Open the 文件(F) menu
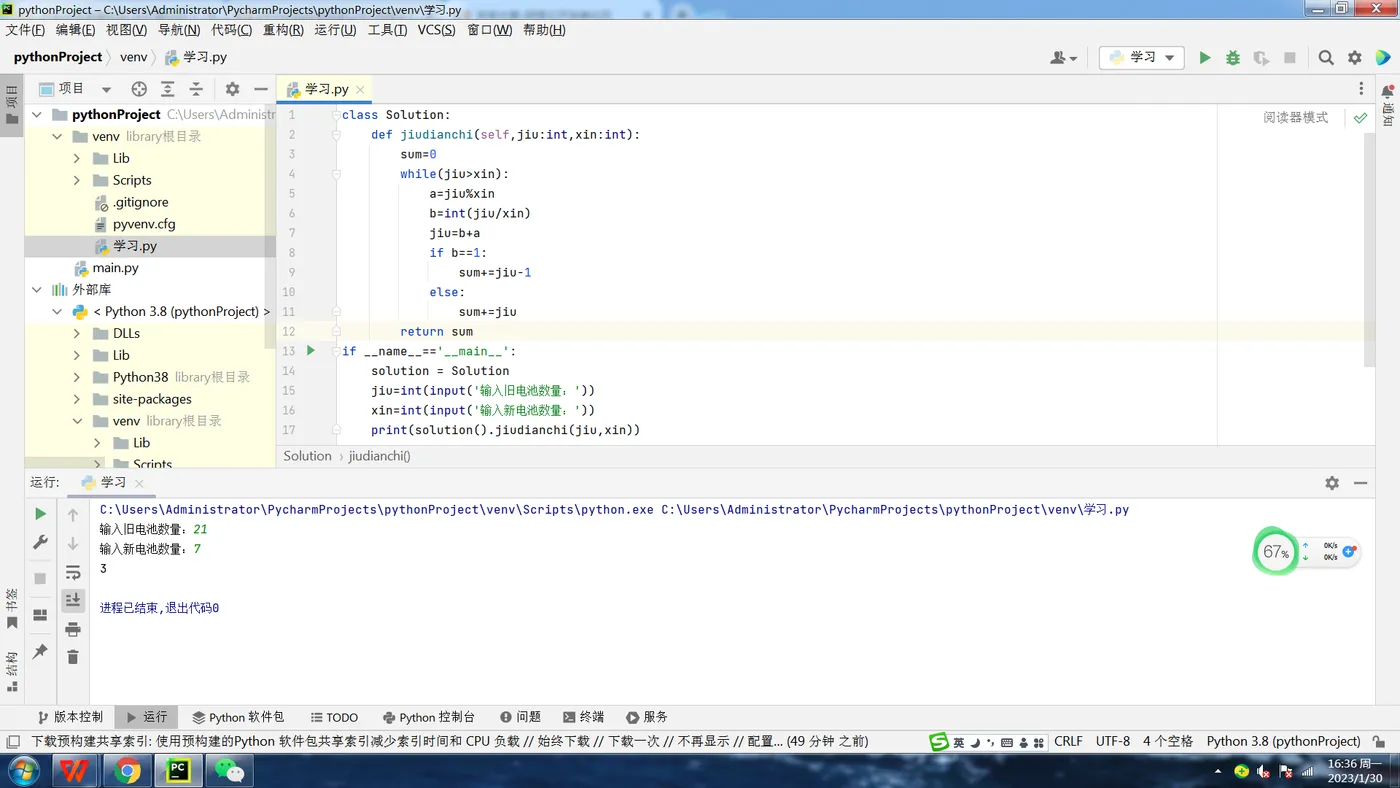1400x788 pixels. [x=25, y=30]
